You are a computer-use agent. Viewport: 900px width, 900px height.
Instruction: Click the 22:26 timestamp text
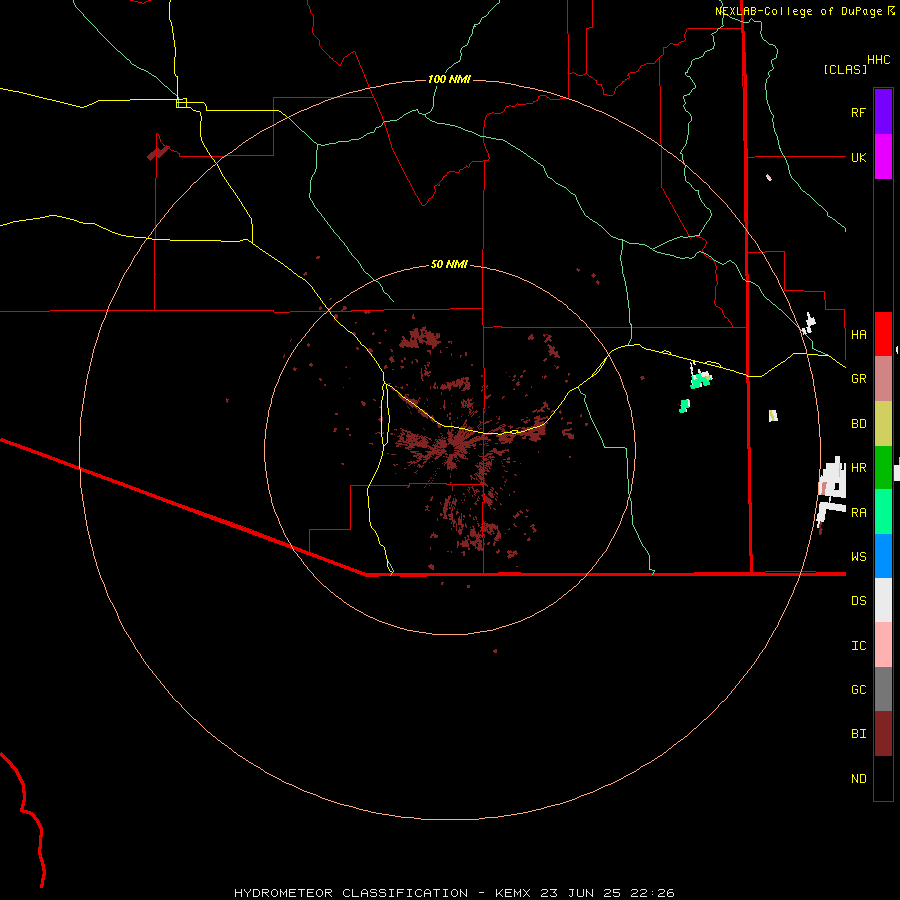pos(651,893)
